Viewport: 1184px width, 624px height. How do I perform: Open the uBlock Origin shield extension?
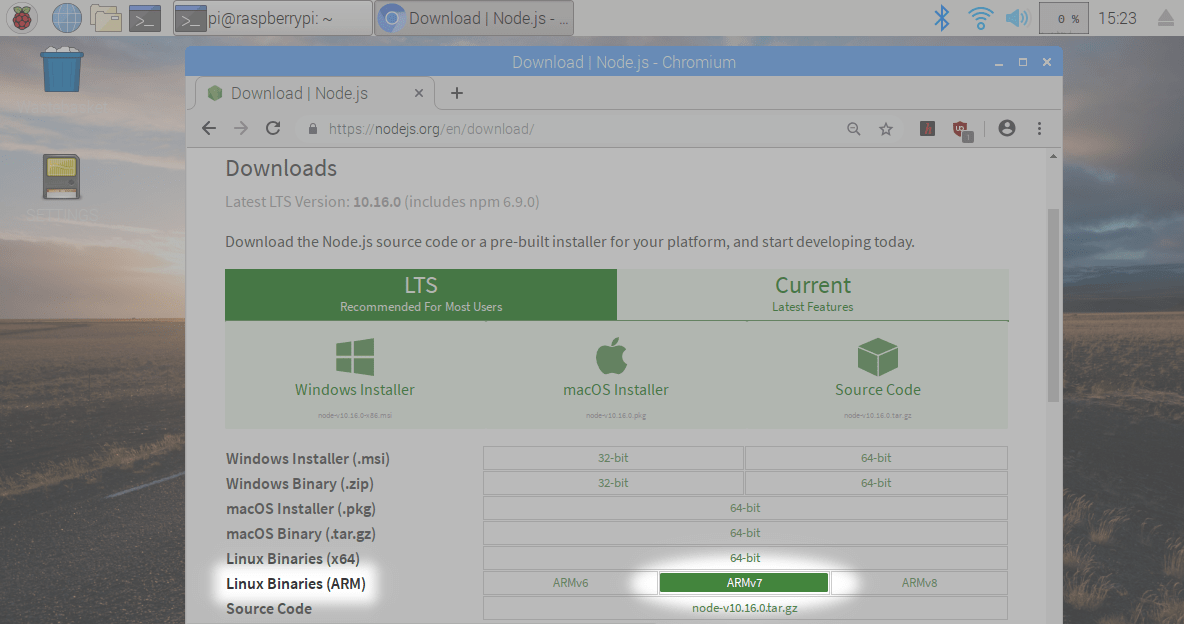tap(961, 130)
